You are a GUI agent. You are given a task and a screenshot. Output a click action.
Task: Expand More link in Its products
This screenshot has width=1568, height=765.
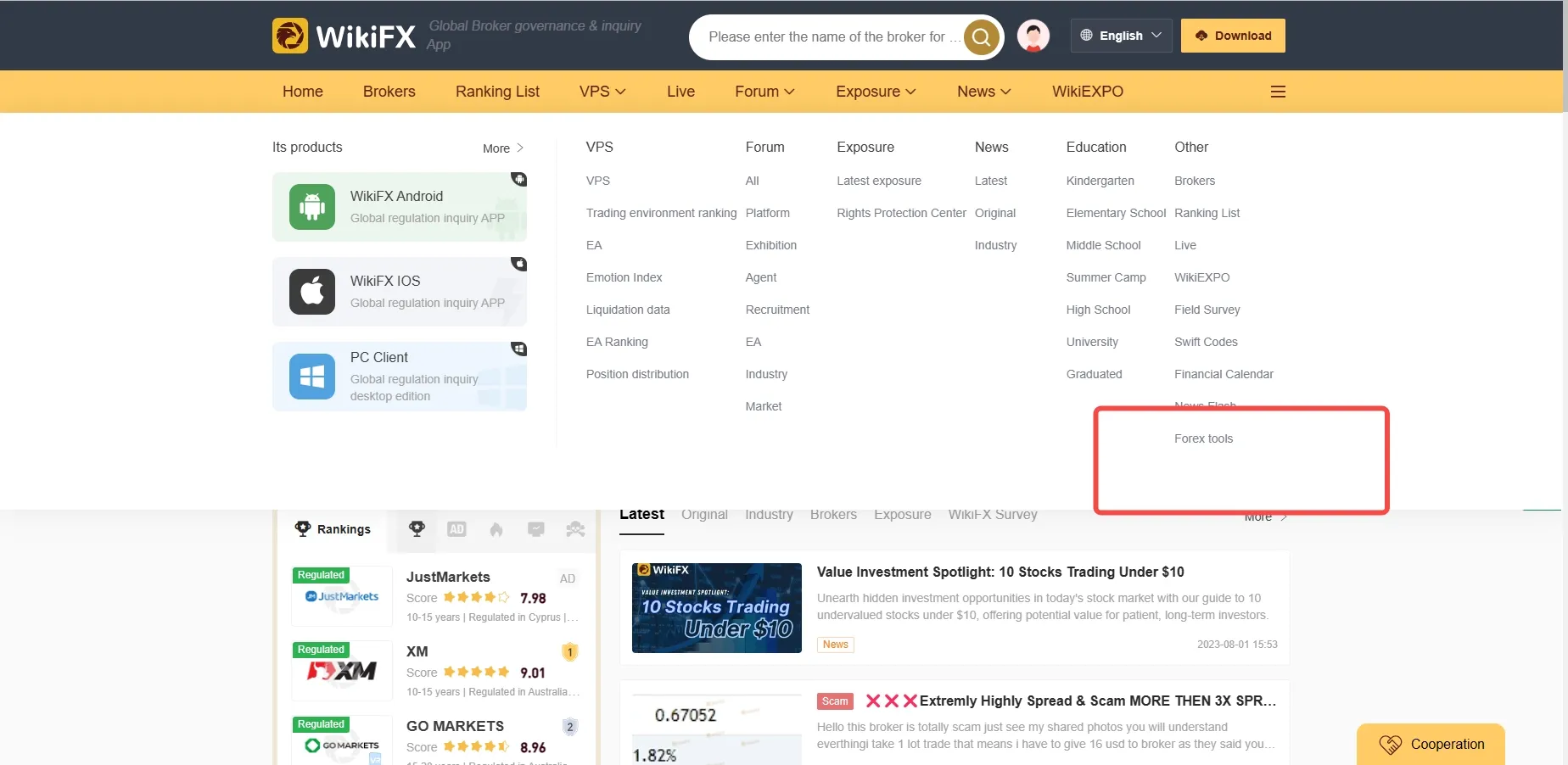503,148
